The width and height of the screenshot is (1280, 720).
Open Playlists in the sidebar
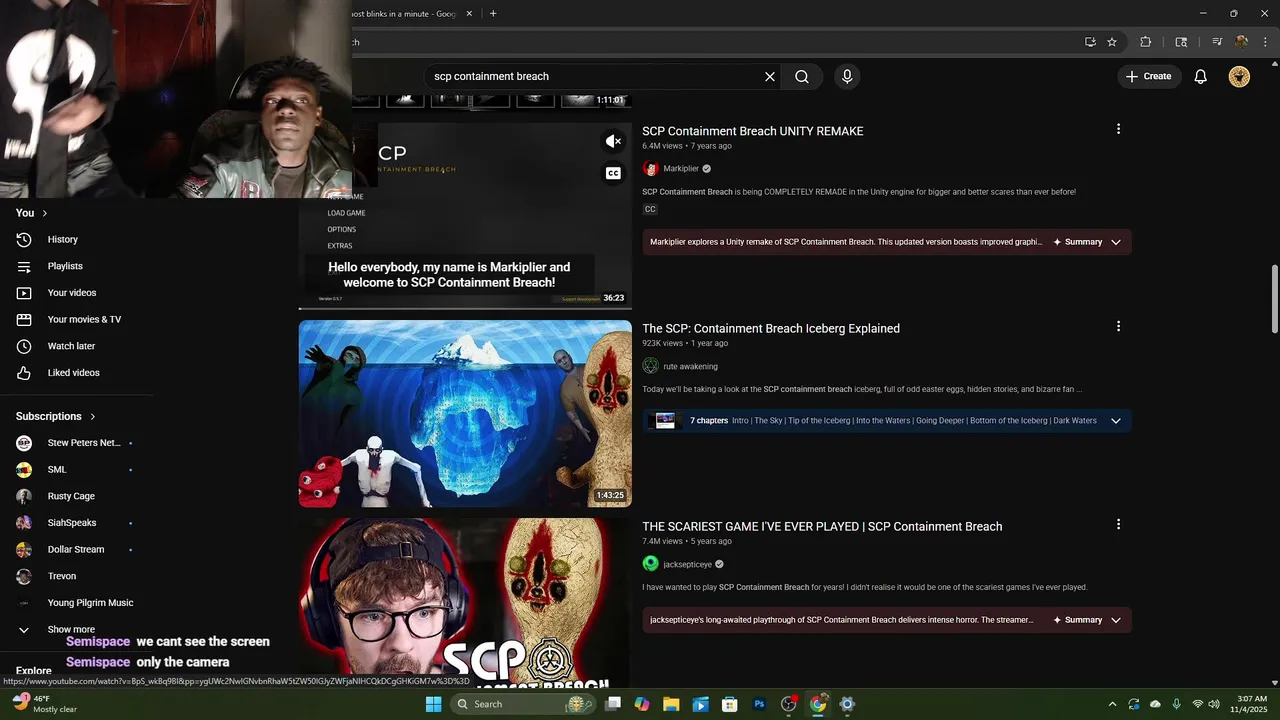click(65, 266)
